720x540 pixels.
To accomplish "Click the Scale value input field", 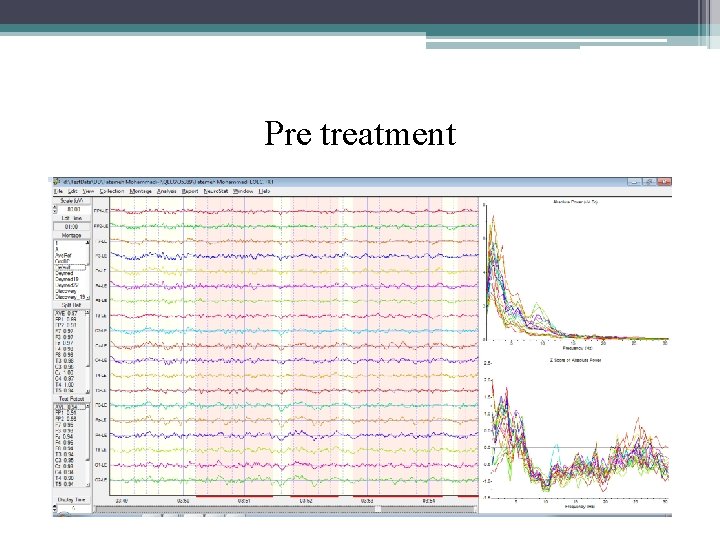I will tap(74, 209).
